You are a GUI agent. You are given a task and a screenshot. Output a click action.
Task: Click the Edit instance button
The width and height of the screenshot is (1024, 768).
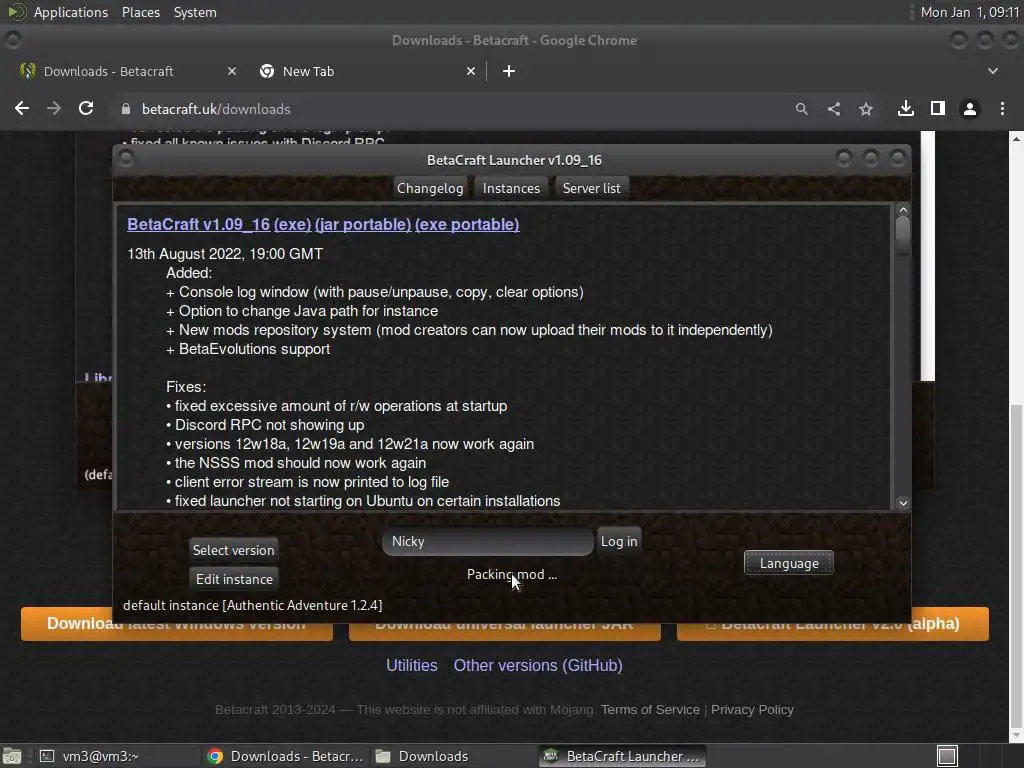(x=234, y=579)
